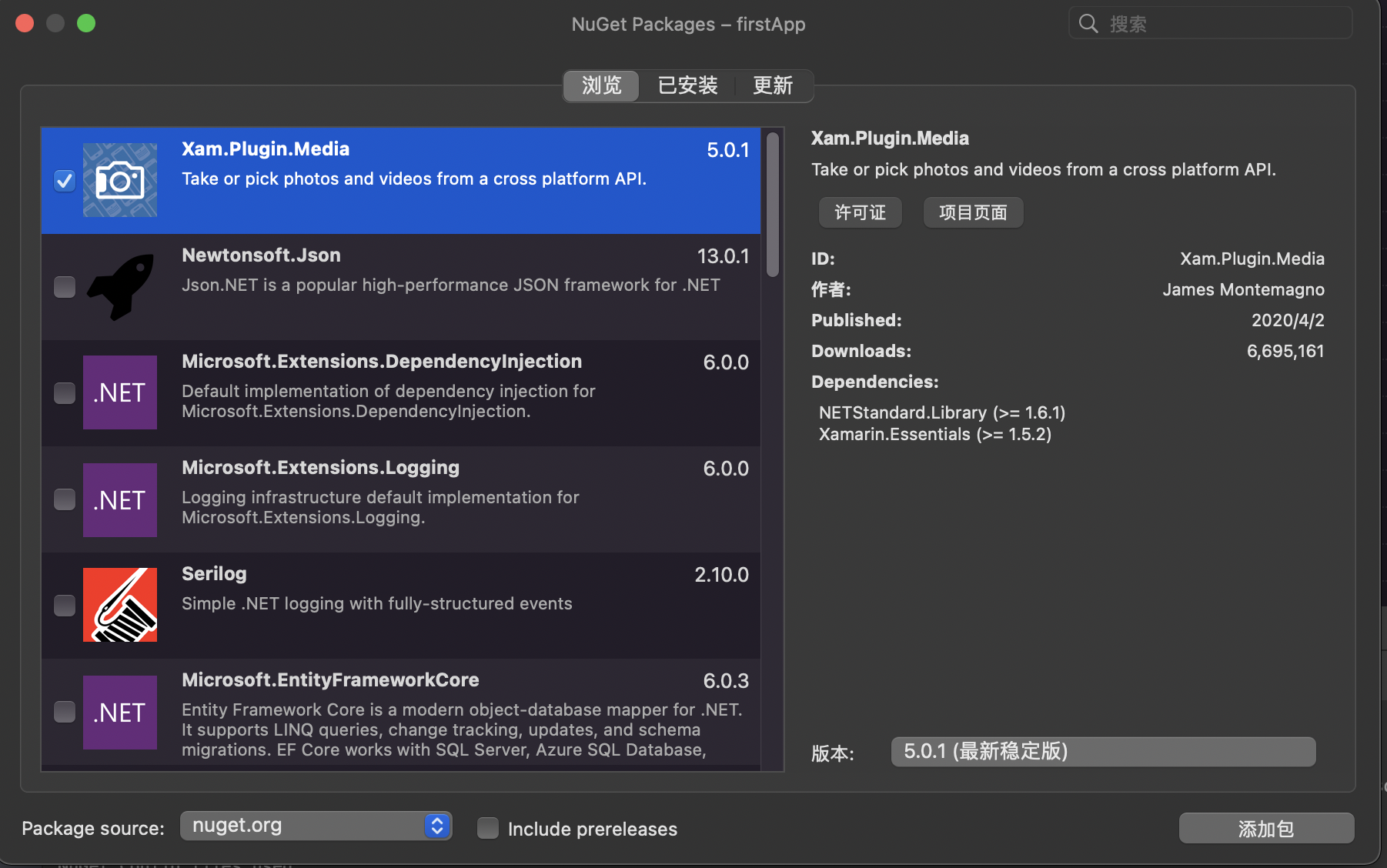Click the Microsoft.Extensions.DependencyInjection .NET icon
Image resolution: width=1387 pixels, height=868 pixels.
point(120,392)
